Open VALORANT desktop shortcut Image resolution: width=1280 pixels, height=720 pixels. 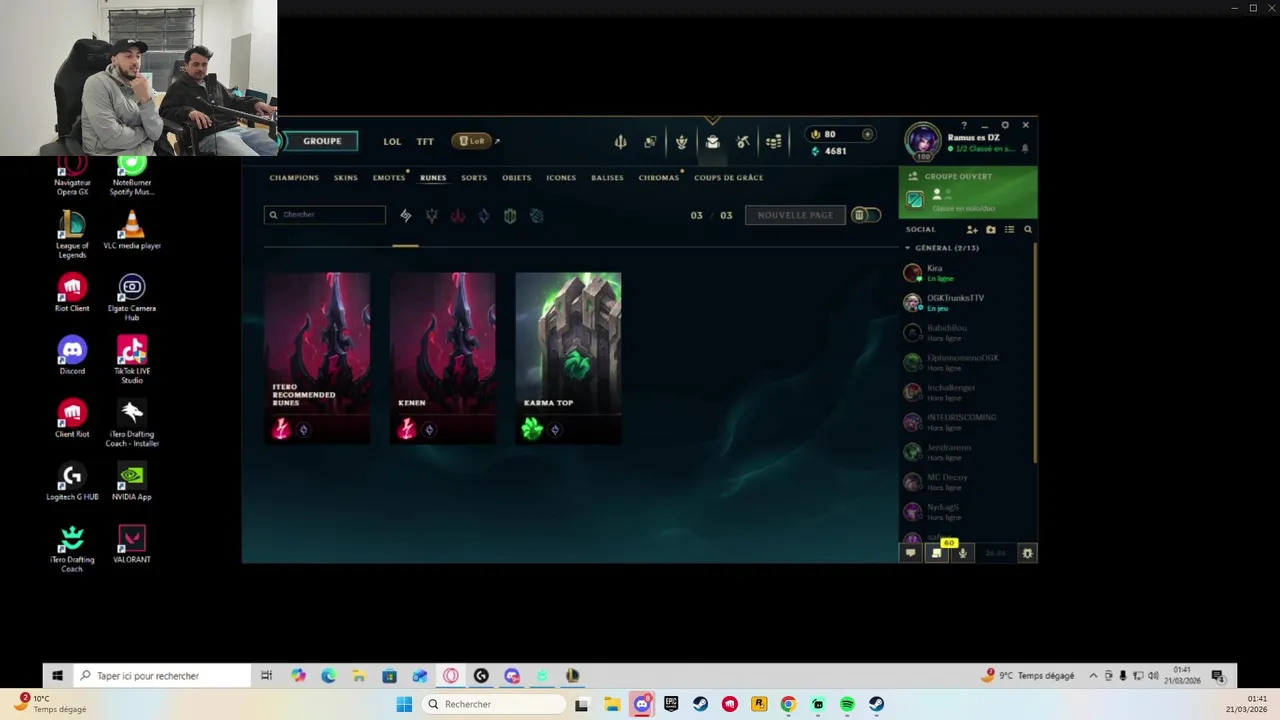(132, 544)
